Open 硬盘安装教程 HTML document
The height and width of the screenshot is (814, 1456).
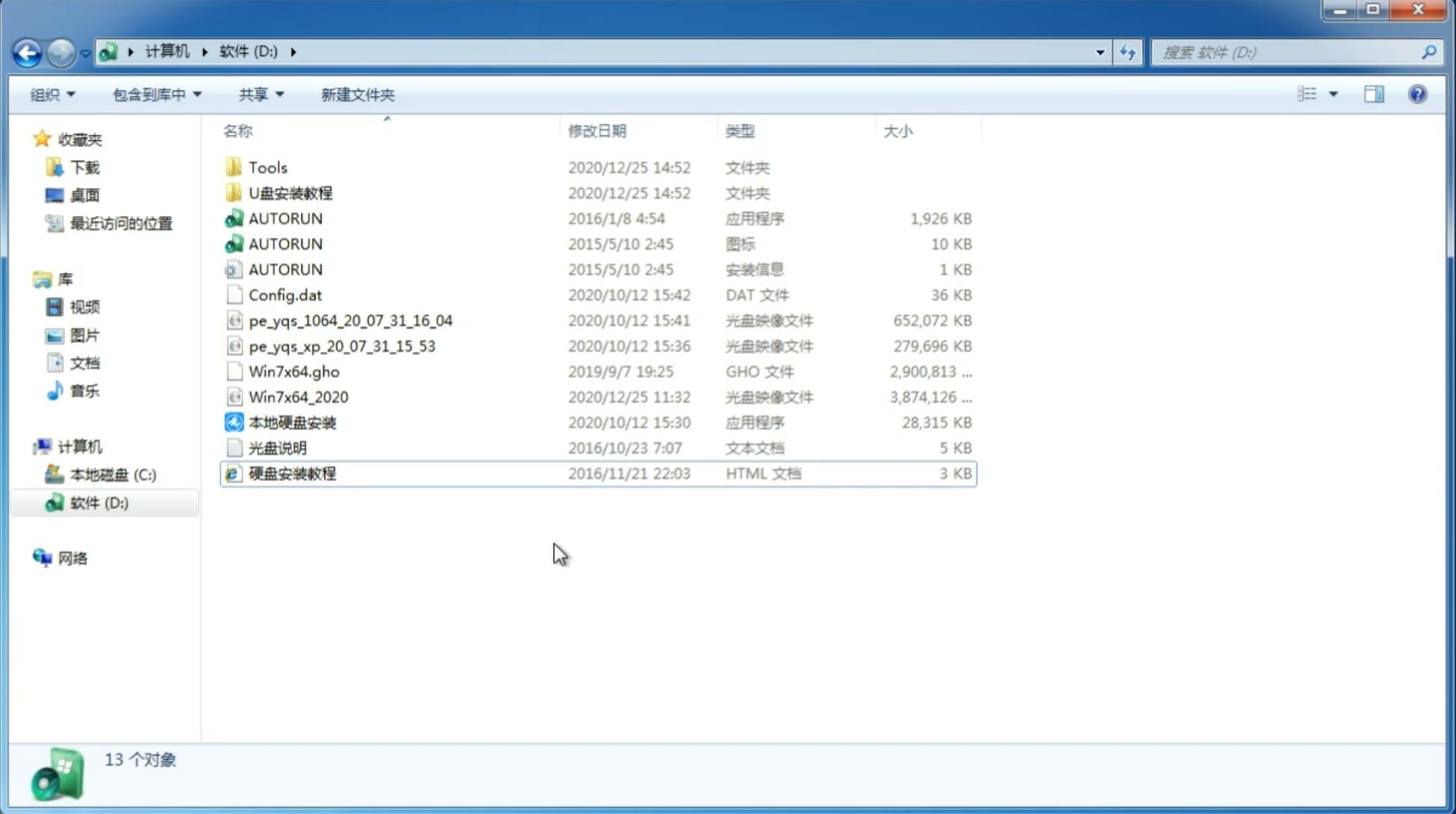[291, 473]
